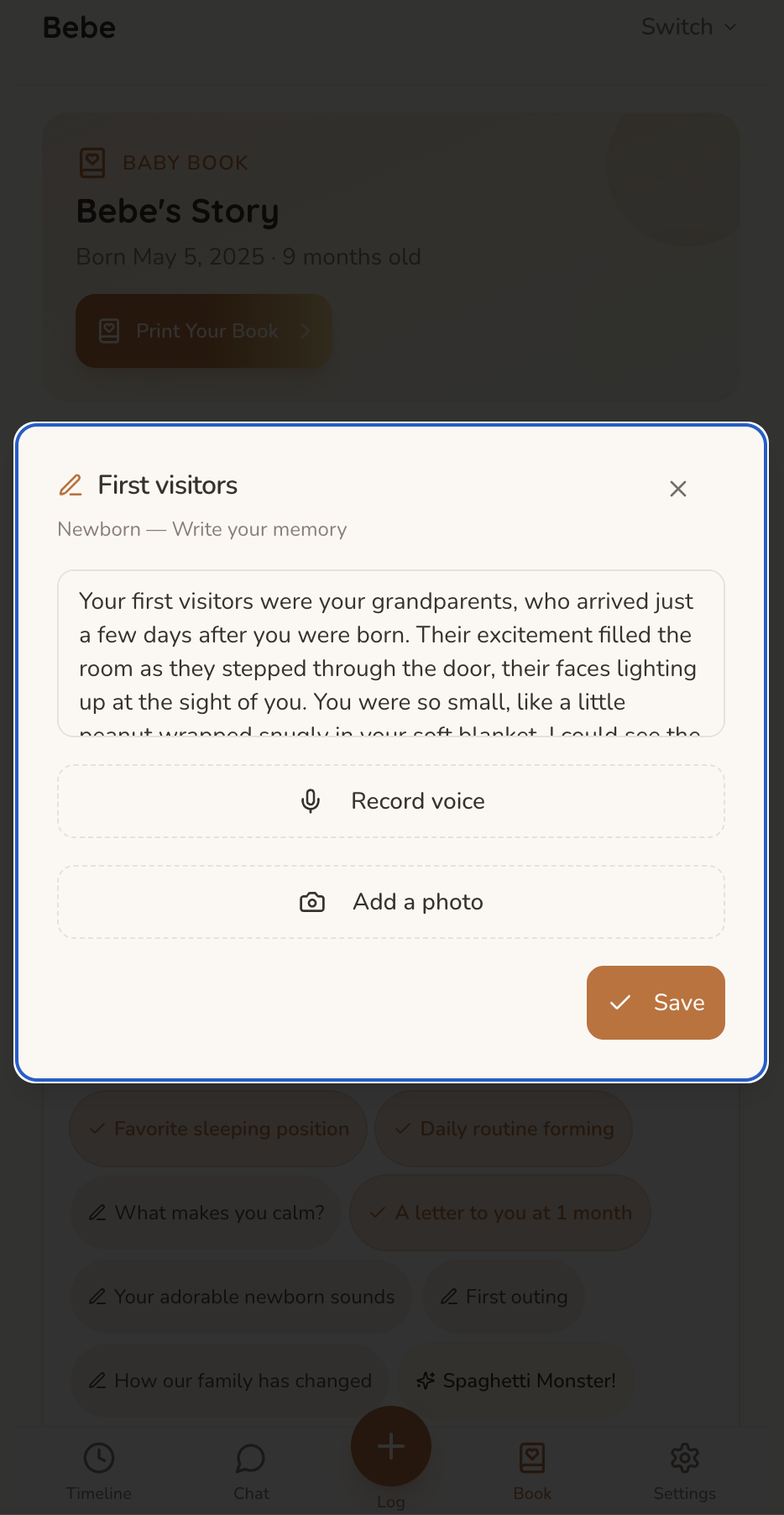This screenshot has width=784, height=1515.
Task: Toggle the Daily routine forming checkmark chip
Action: tap(503, 1129)
